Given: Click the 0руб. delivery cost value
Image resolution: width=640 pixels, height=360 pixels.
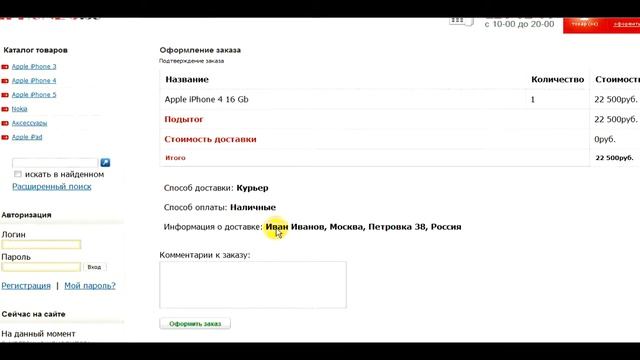Looking at the screenshot, I should click(x=605, y=139).
